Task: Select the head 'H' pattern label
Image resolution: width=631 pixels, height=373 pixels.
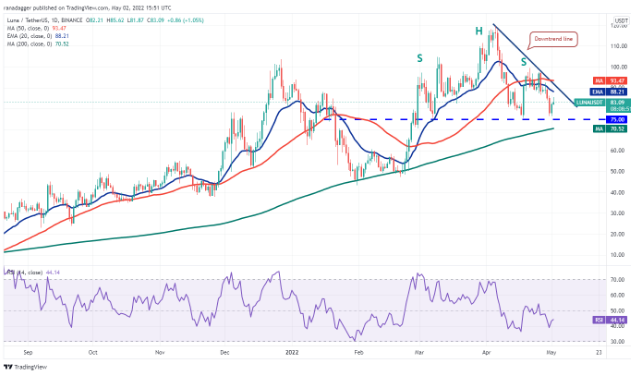Action: 478,31
